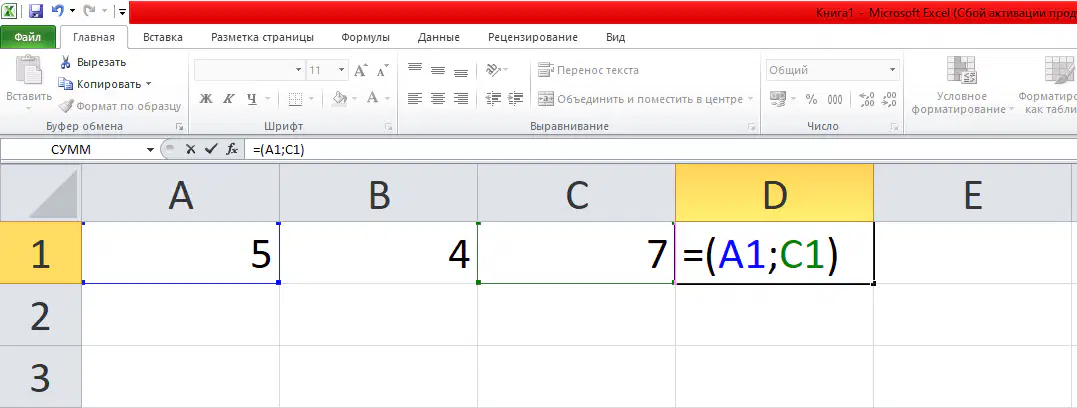
Task: Toggle italic formatting К
Action: (229, 99)
